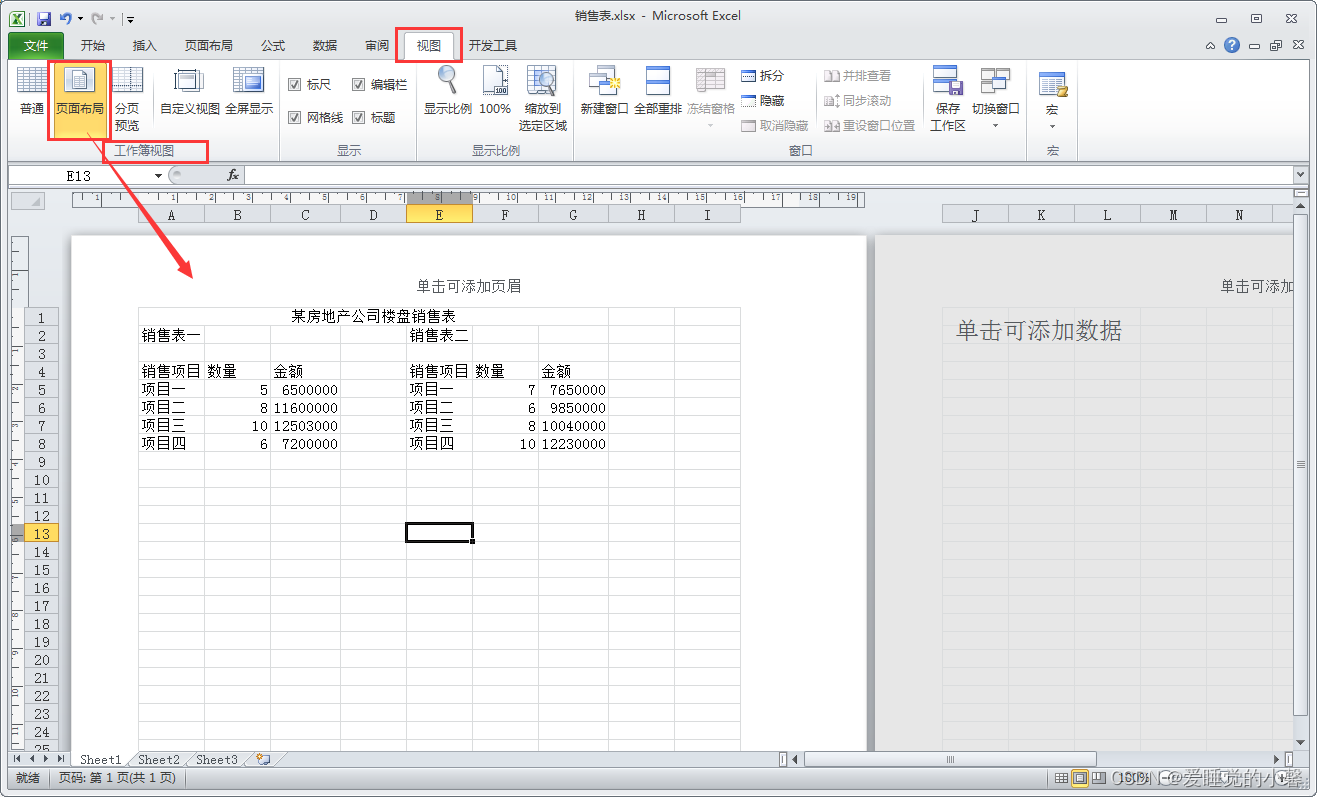The width and height of the screenshot is (1317, 797).
Task: Select the 销售表二 cell
Action: pos(439,335)
